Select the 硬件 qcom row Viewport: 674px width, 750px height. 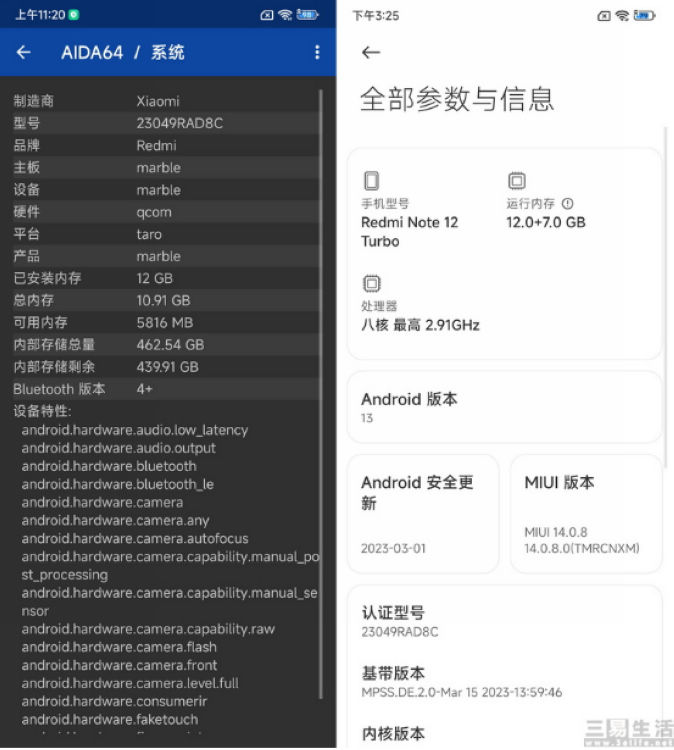[x=165, y=212]
